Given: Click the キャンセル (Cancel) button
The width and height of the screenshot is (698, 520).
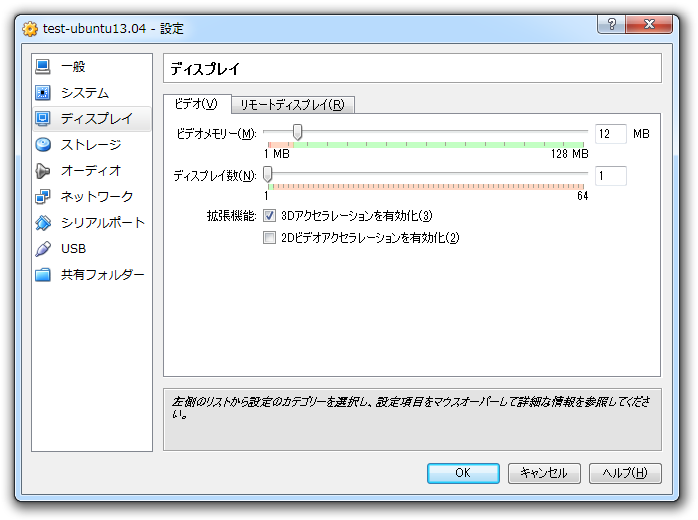Looking at the screenshot, I should coord(544,473).
